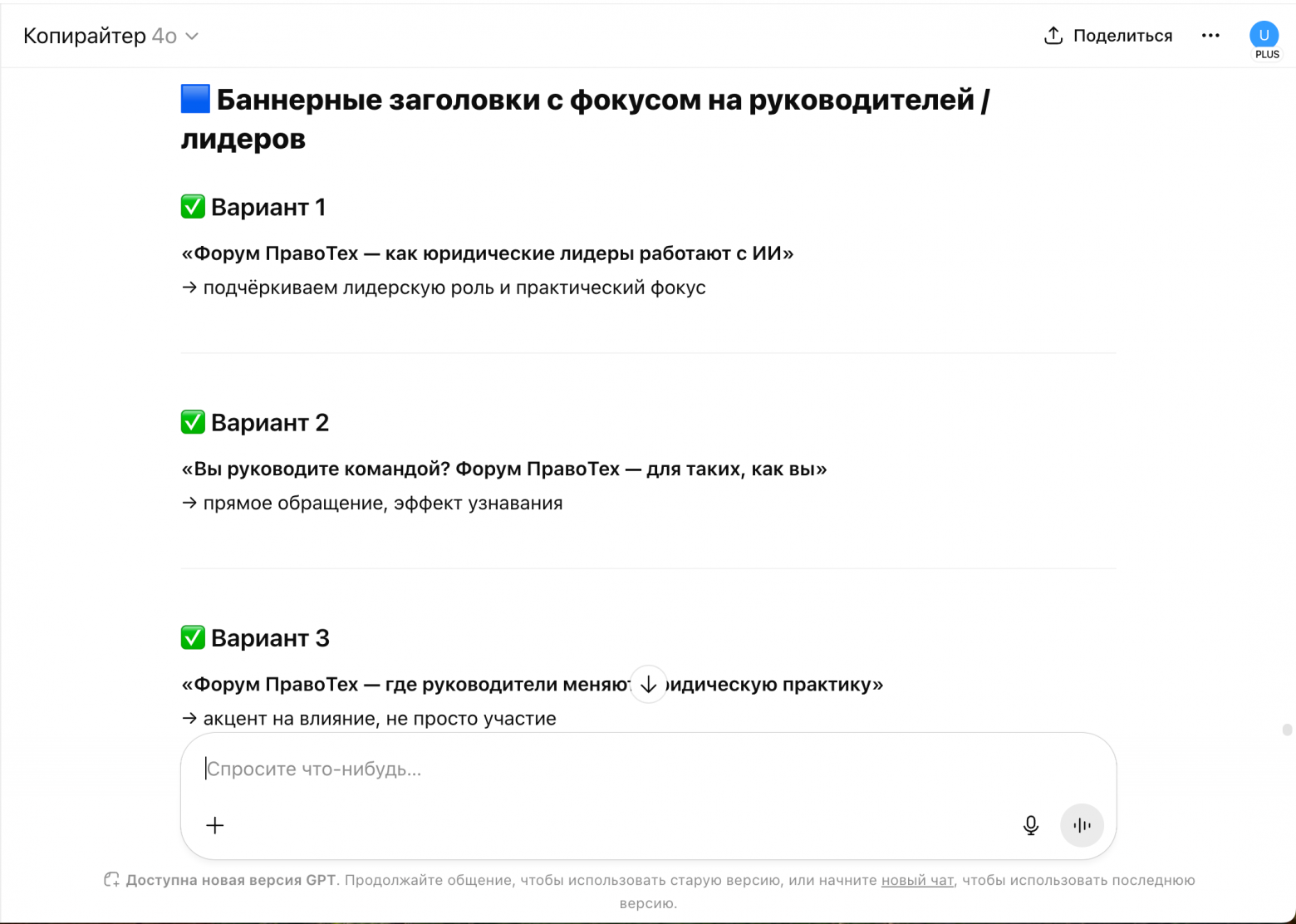The height and width of the screenshot is (924, 1296).
Task: Select the Вариант 2 heading text
Action: tap(270, 422)
